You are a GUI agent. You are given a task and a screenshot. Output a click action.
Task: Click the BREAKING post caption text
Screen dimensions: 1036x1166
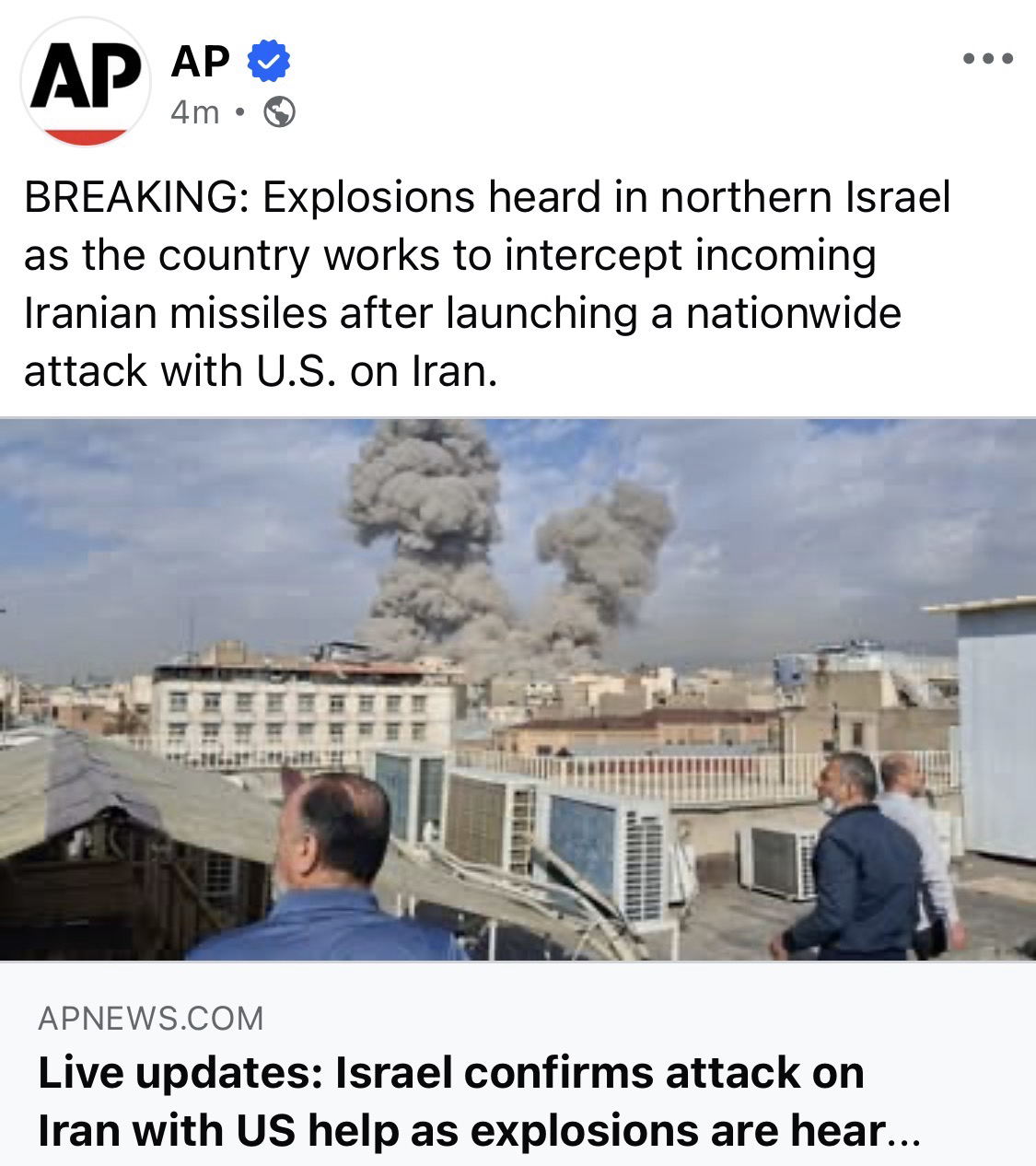(486, 284)
